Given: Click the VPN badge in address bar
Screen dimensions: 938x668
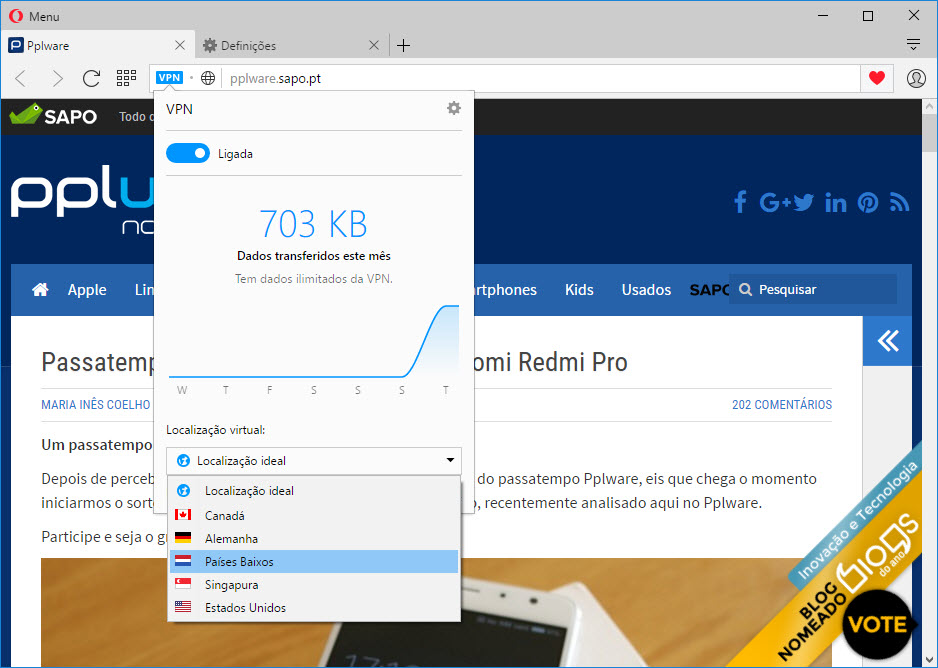Looking at the screenshot, I should click(169, 78).
